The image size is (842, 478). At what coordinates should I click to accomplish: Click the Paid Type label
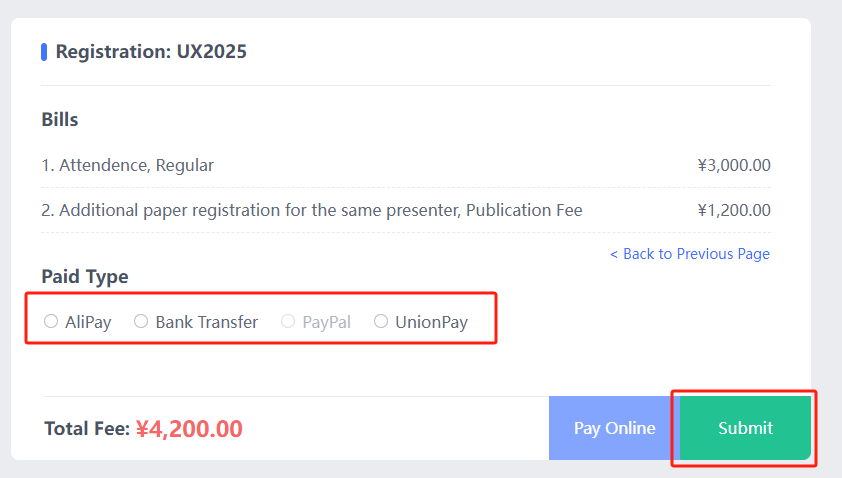click(x=85, y=277)
